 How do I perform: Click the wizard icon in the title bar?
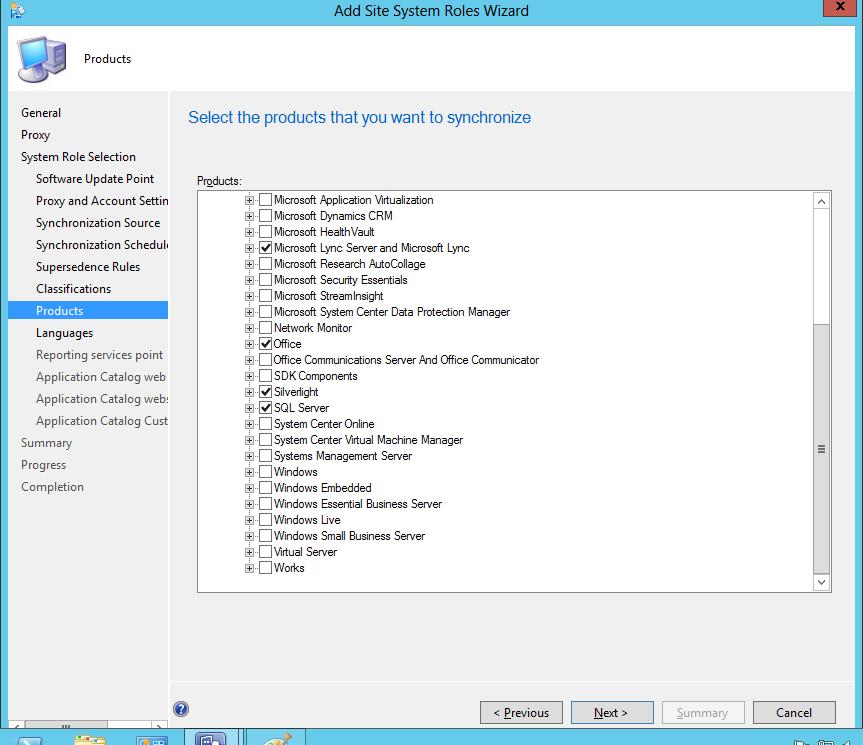(x=17, y=10)
